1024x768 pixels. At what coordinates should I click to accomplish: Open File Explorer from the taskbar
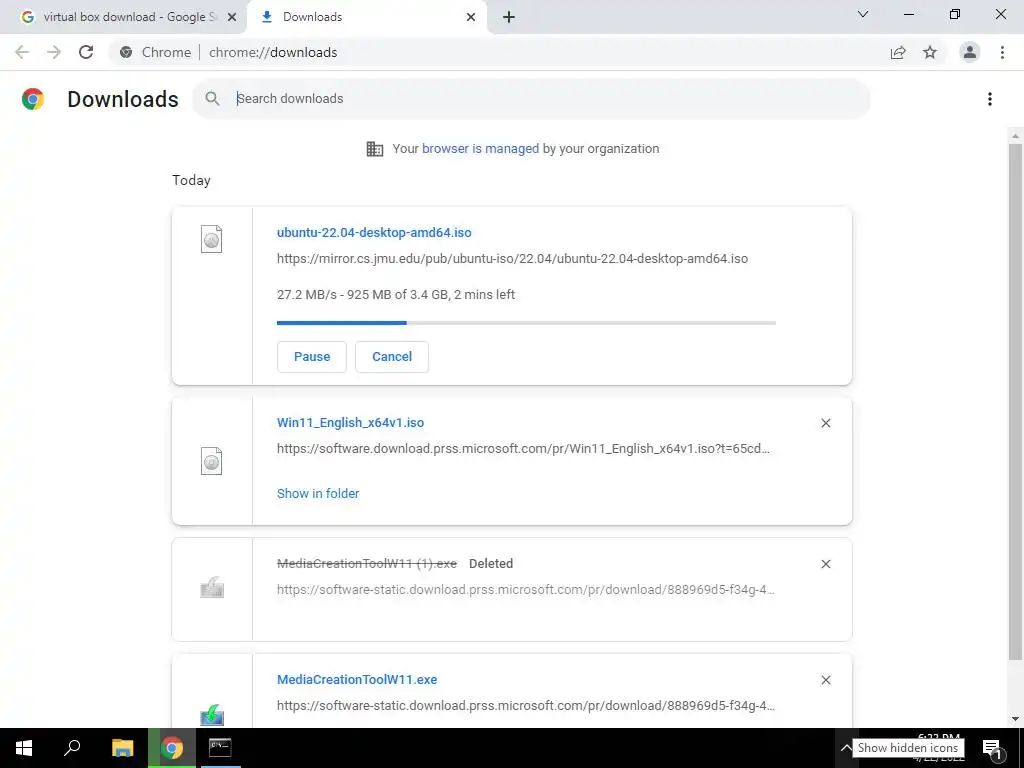coord(122,748)
